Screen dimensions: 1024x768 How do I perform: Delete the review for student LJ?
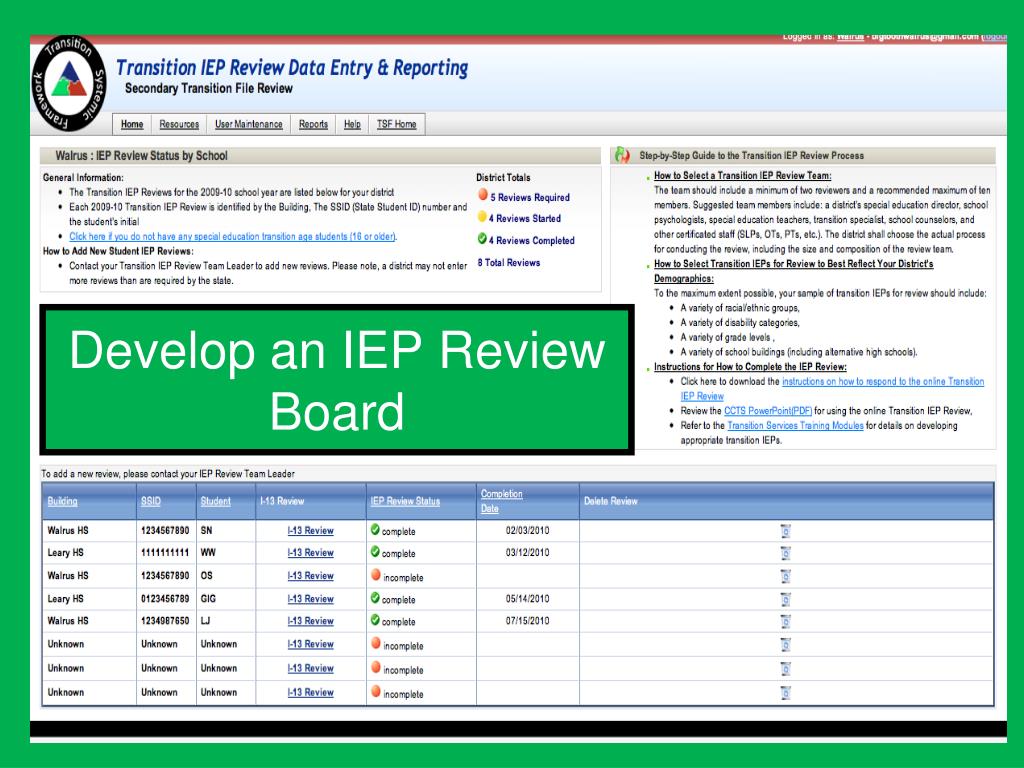point(786,621)
